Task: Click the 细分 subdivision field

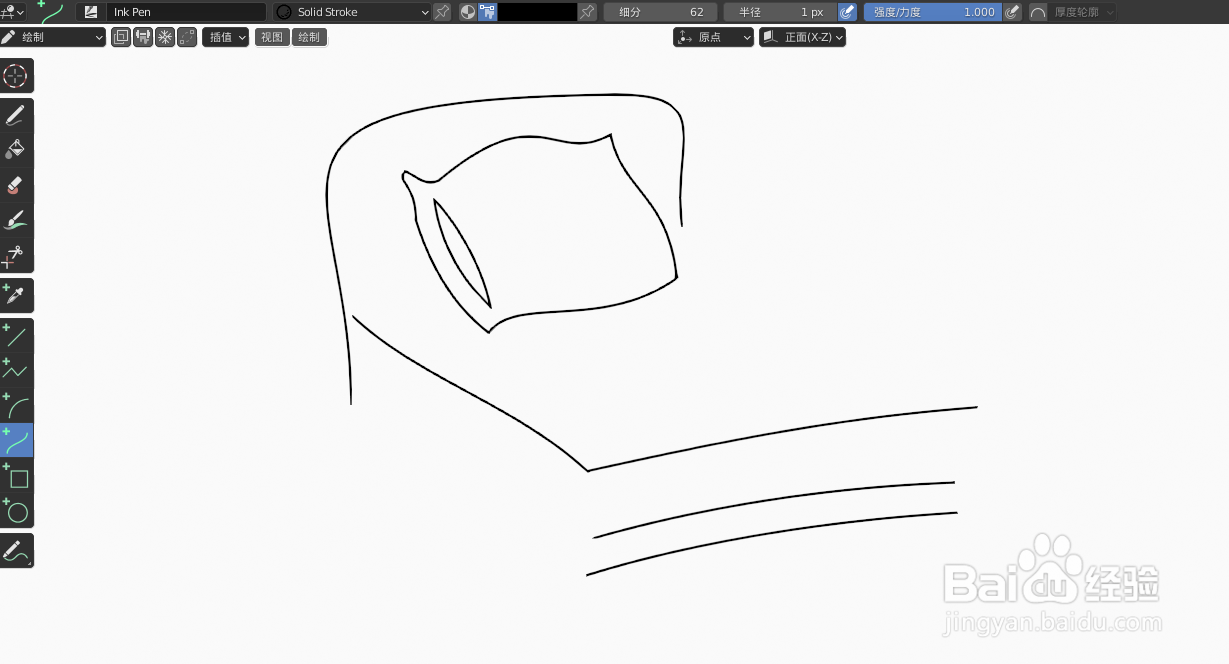Action: point(660,12)
